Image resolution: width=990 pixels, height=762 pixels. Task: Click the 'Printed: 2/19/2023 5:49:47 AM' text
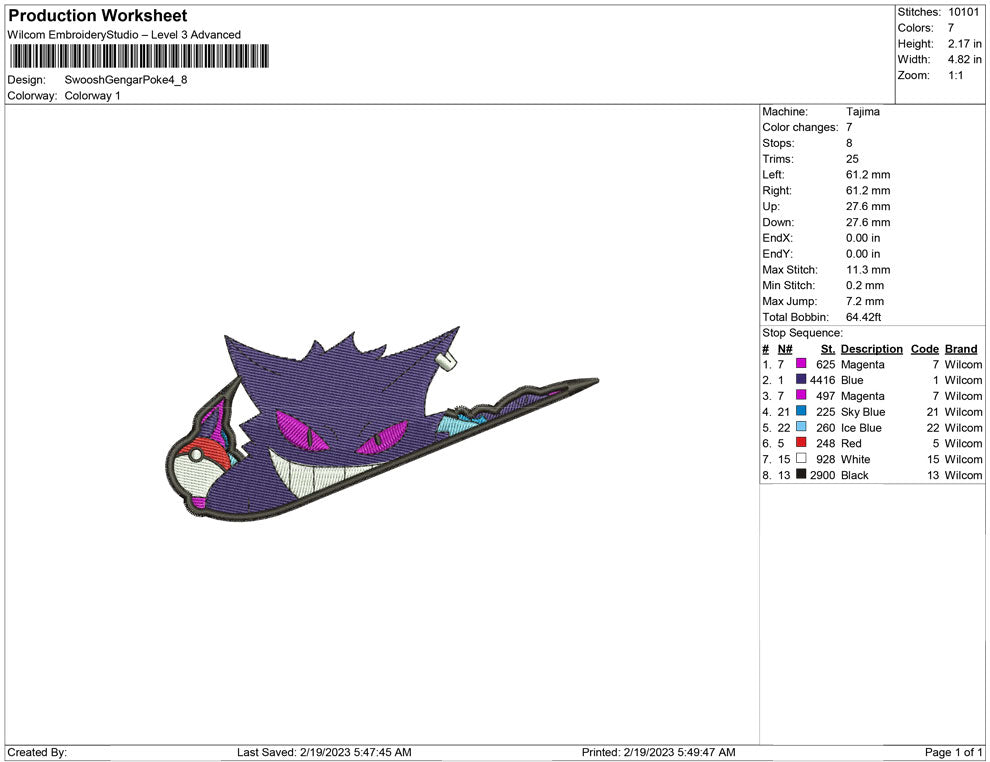click(659, 752)
